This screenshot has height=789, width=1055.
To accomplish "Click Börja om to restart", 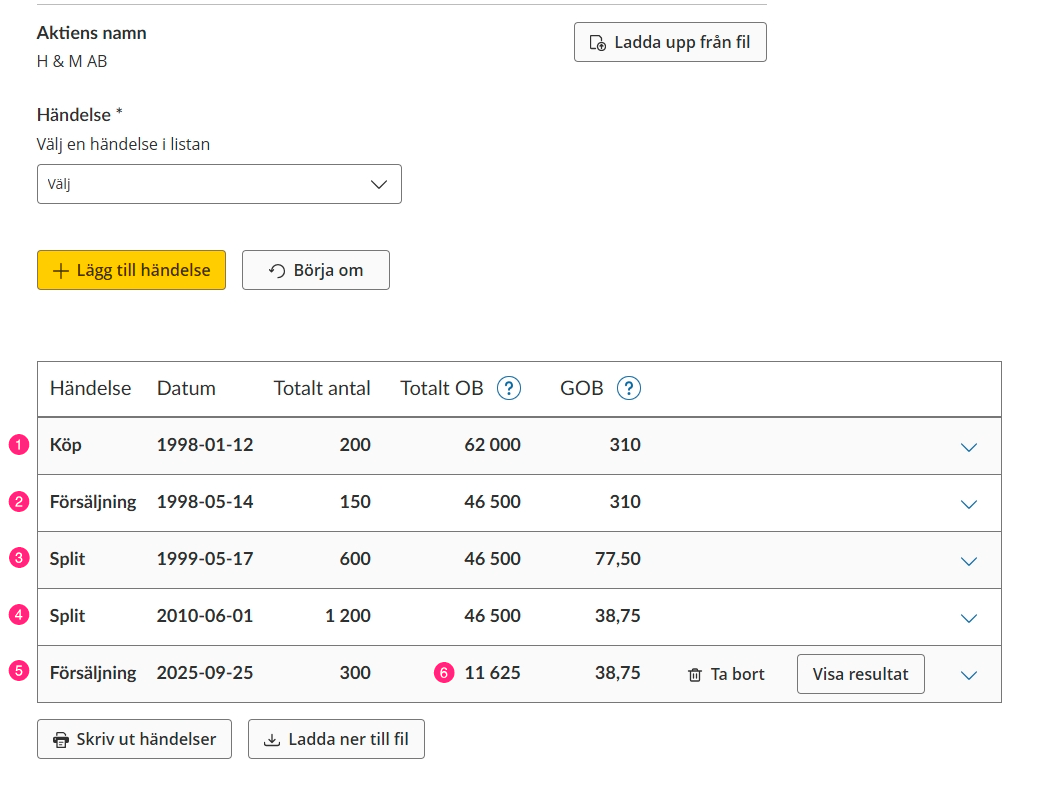I will point(316,270).
